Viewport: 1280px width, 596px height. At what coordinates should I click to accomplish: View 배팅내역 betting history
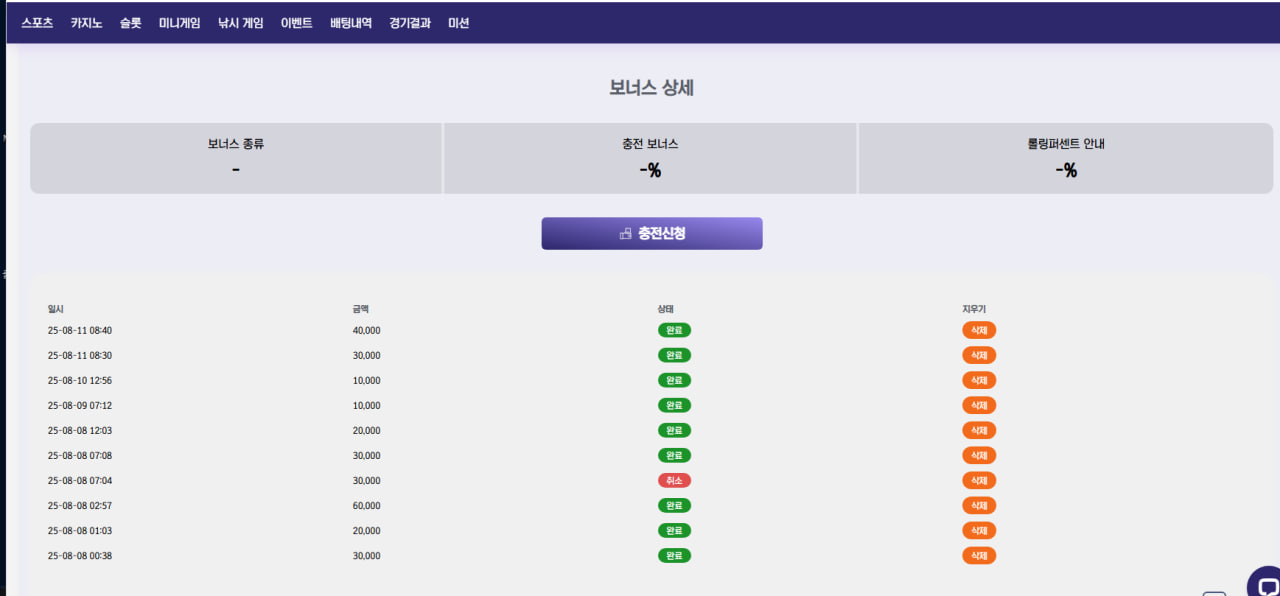tap(351, 23)
